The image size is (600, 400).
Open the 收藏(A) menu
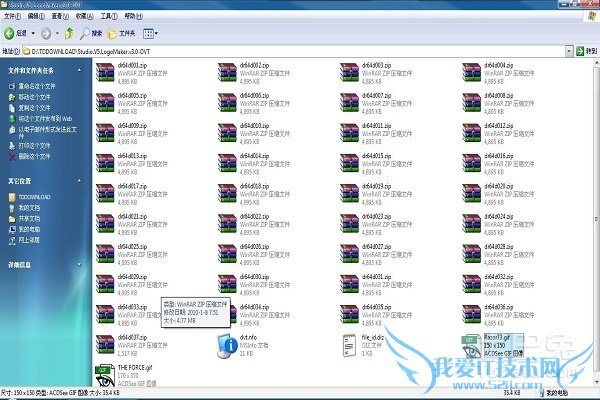85,16
